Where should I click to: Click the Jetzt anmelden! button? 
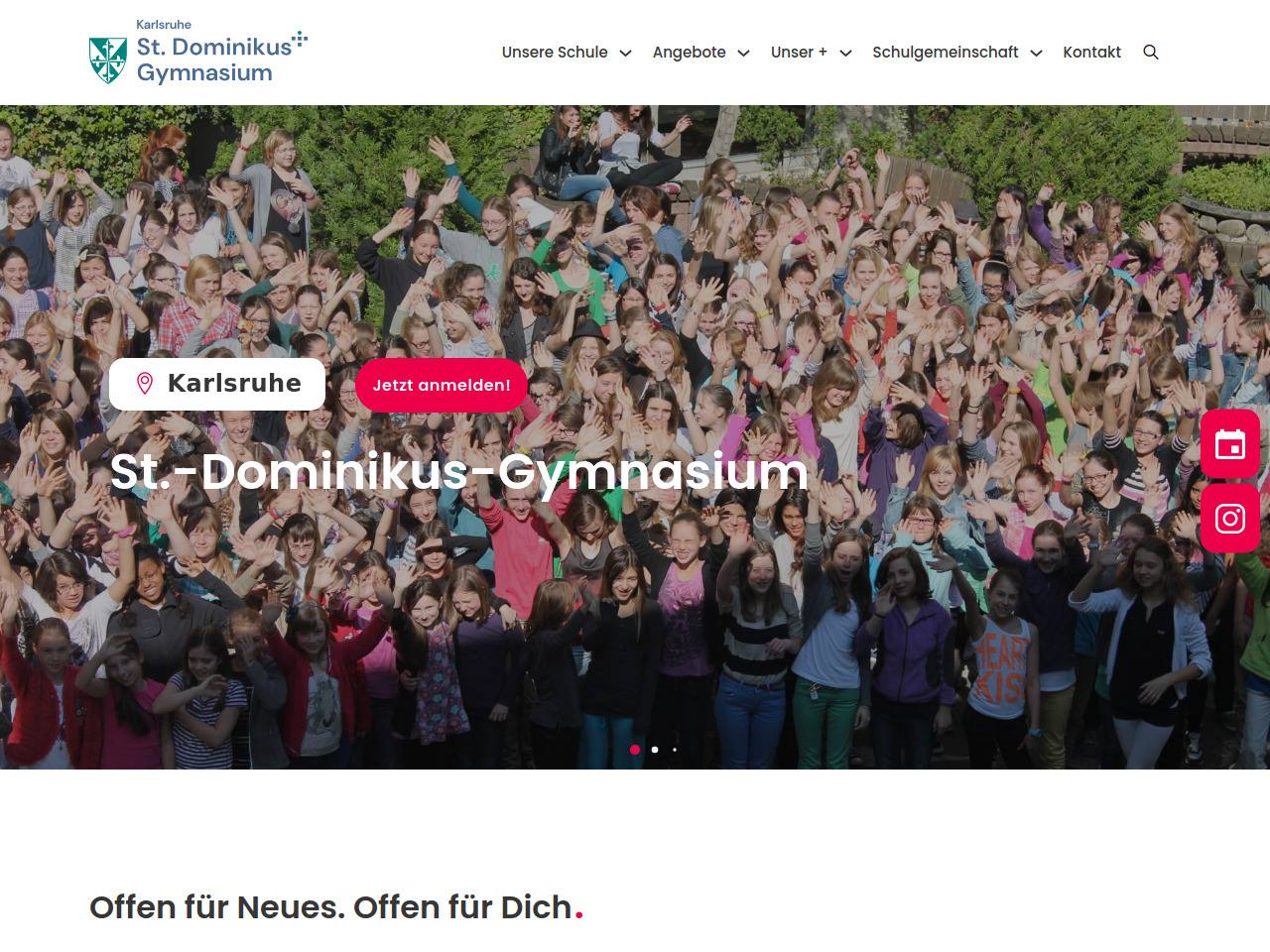[442, 385]
